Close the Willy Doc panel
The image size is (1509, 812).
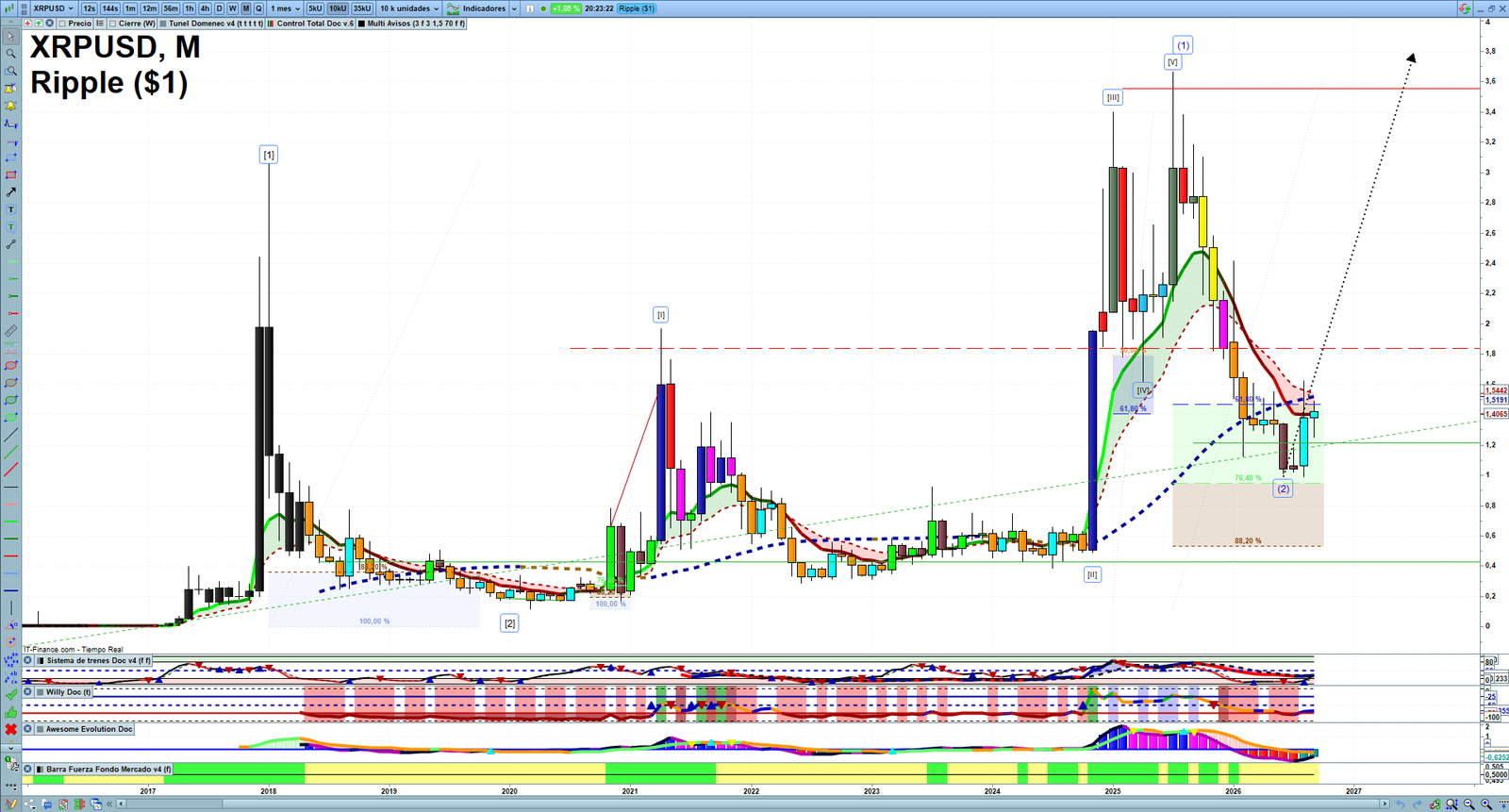point(27,691)
